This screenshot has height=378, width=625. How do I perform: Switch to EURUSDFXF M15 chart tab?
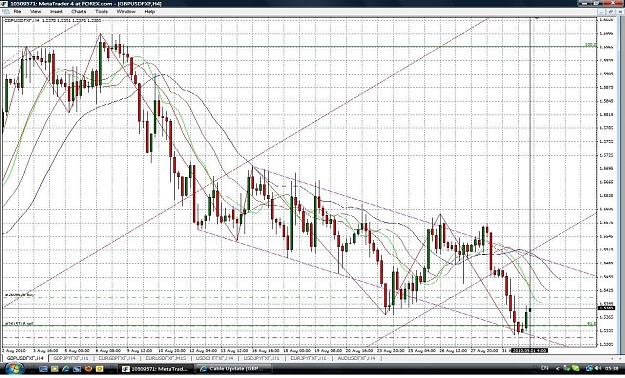point(165,358)
